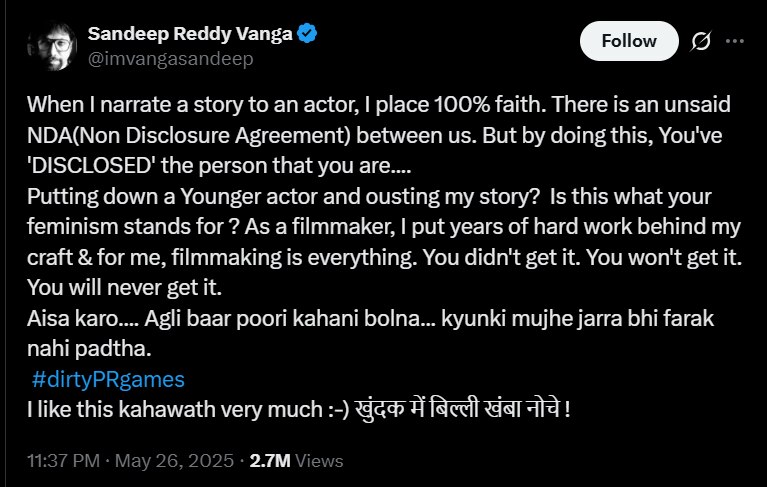This screenshot has width=767, height=487.
Task: Click the Sandeep Reddy Vanga display name
Action: coord(190,34)
